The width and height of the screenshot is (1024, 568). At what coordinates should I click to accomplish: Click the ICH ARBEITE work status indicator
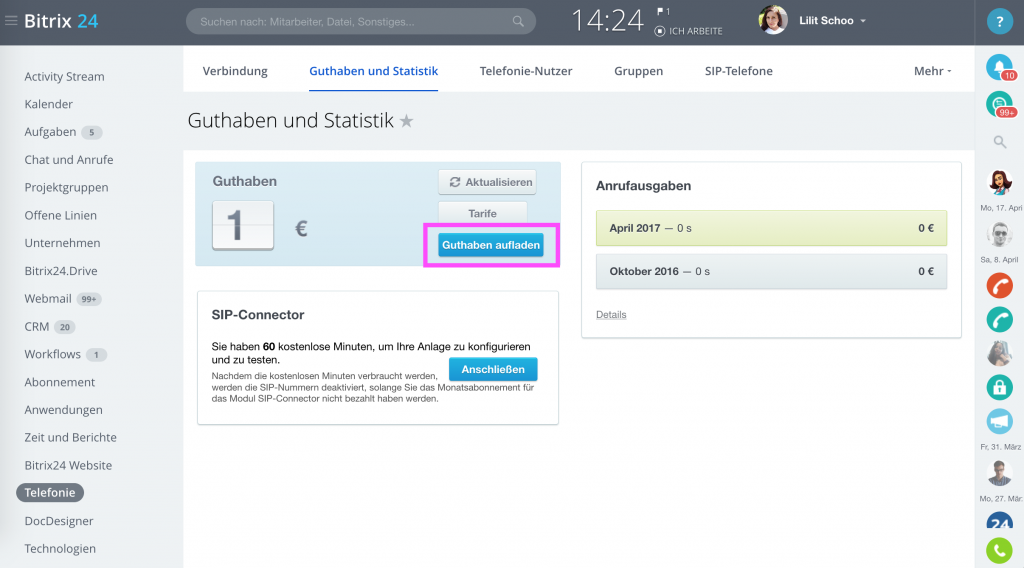[688, 31]
